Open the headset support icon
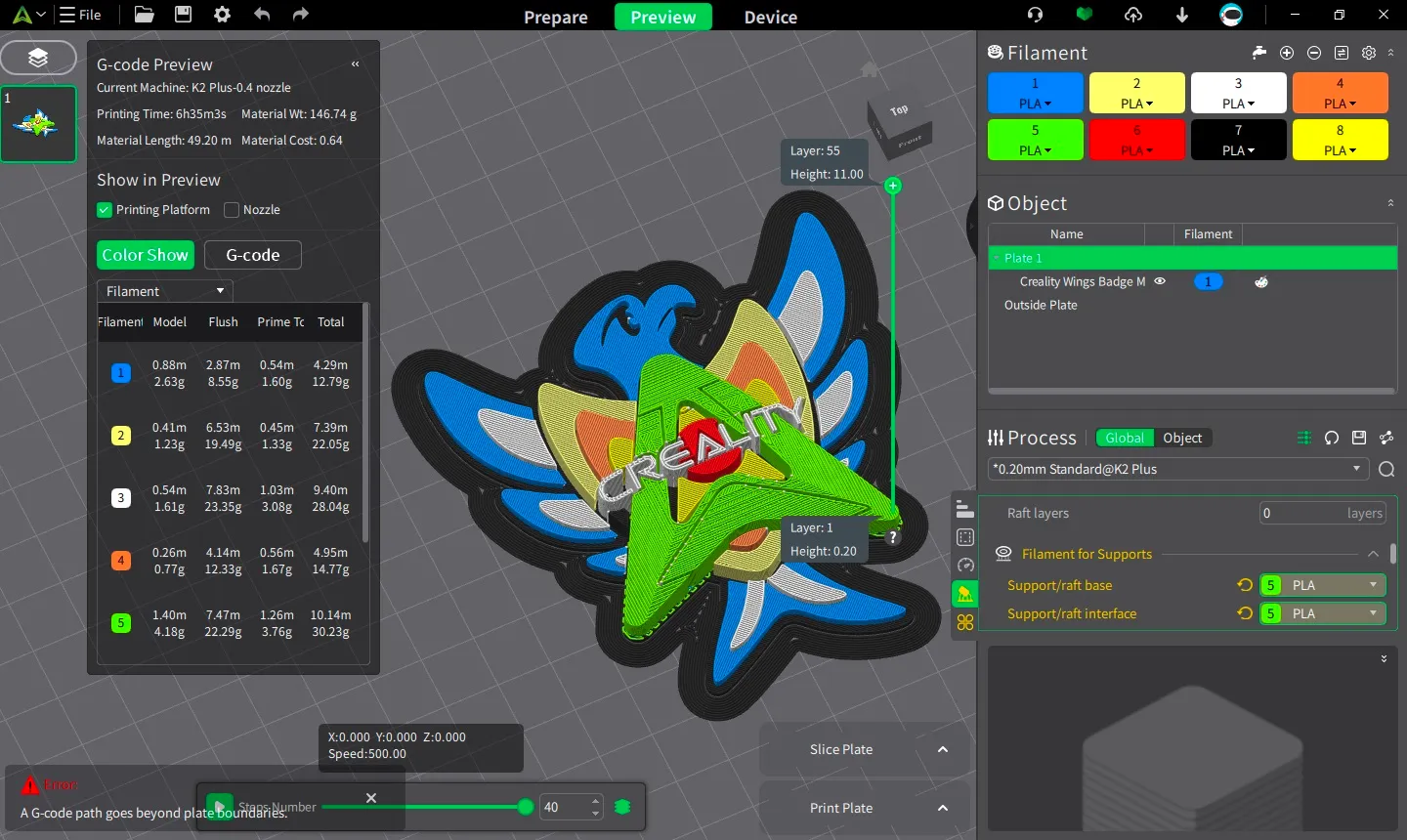The height and width of the screenshot is (840, 1407). click(x=1035, y=15)
